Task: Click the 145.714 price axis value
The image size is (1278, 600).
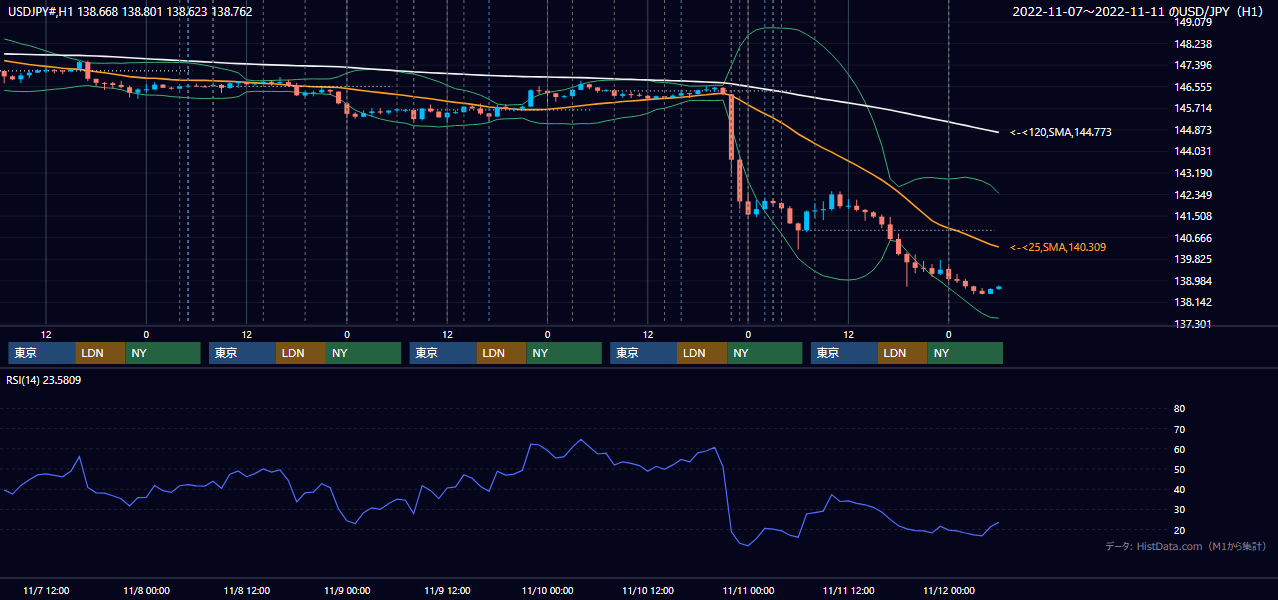Action: click(x=1193, y=108)
